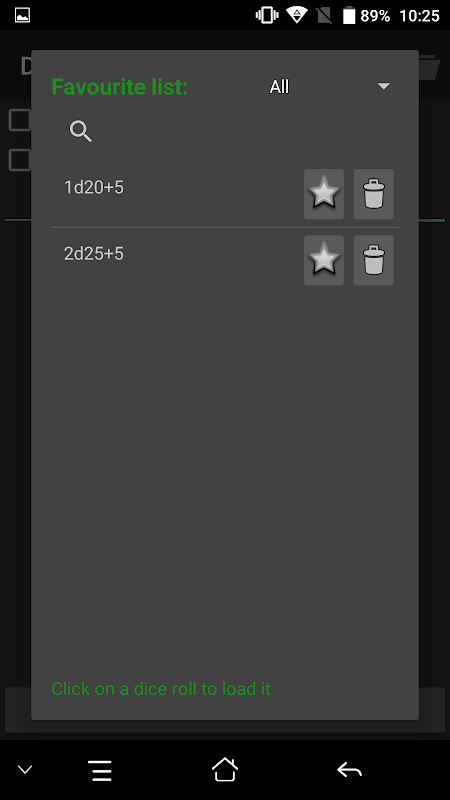Tap the "Favourite list:" heading label
The width and height of the screenshot is (450, 800).
tap(120, 87)
